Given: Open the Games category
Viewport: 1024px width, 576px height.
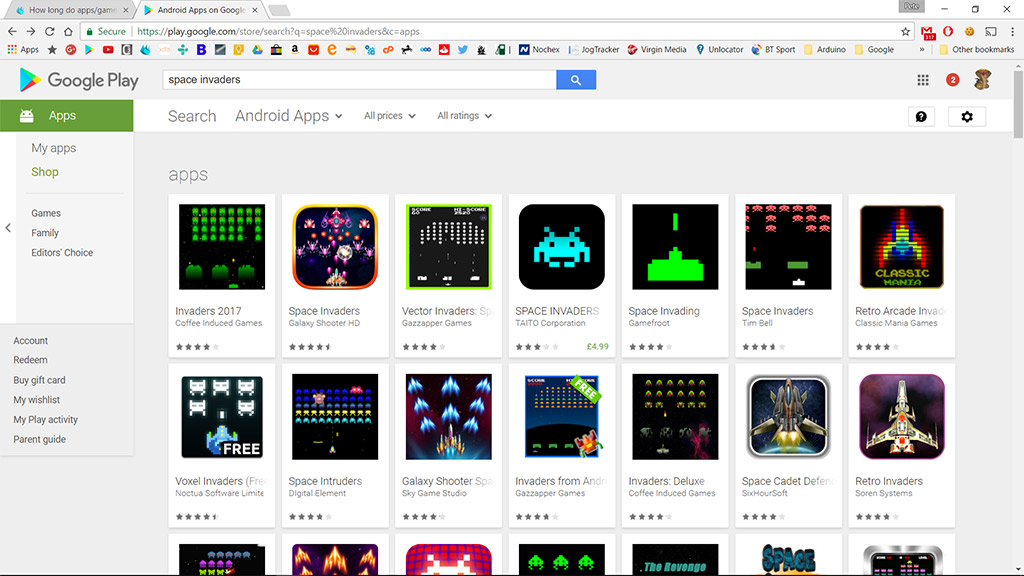Looking at the screenshot, I should pos(46,213).
